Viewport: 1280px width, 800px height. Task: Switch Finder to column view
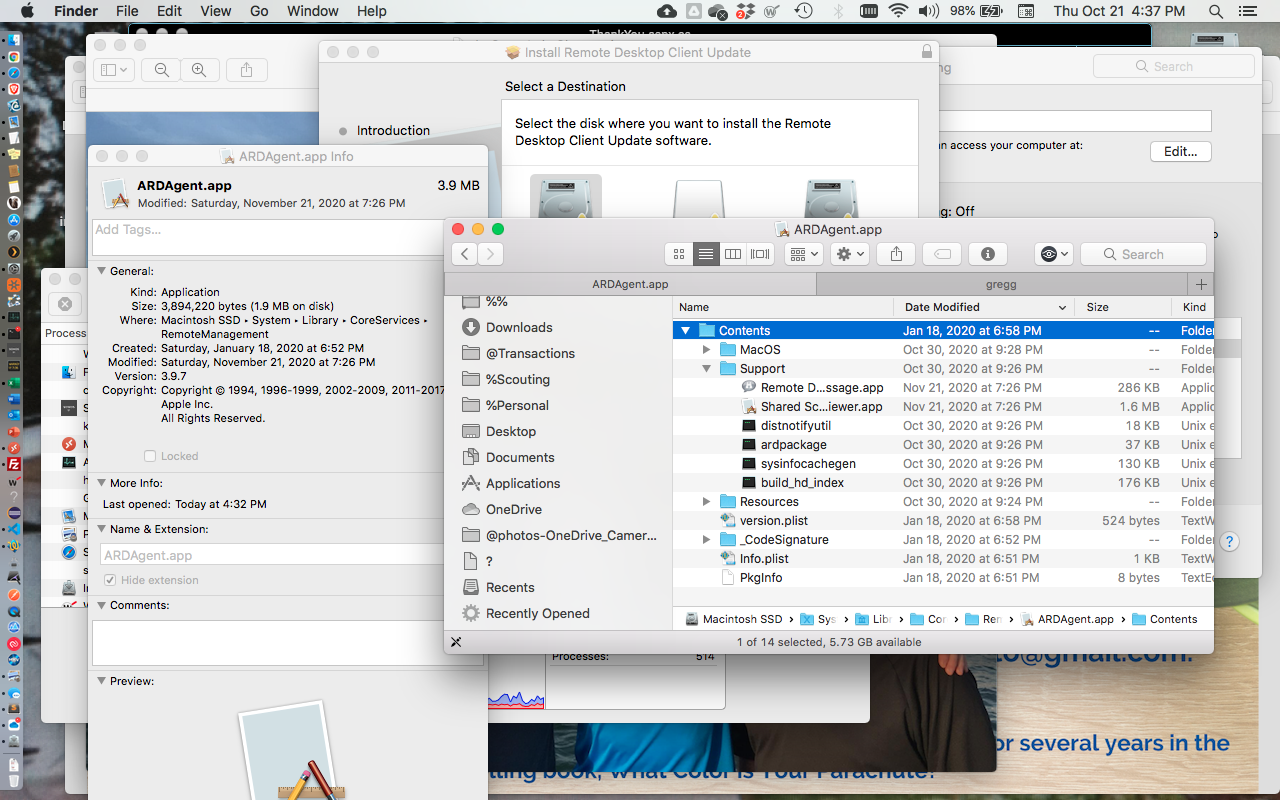[x=733, y=254]
